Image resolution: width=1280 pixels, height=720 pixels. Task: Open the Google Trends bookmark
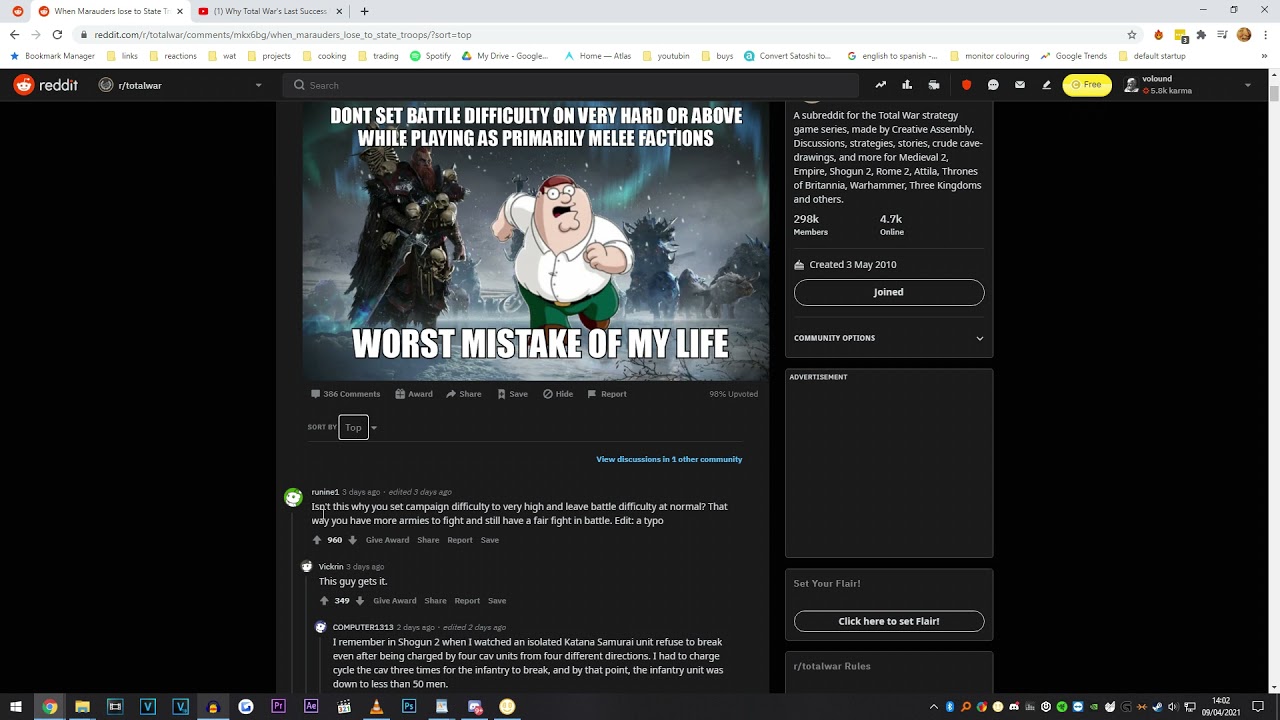point(1074,56)
